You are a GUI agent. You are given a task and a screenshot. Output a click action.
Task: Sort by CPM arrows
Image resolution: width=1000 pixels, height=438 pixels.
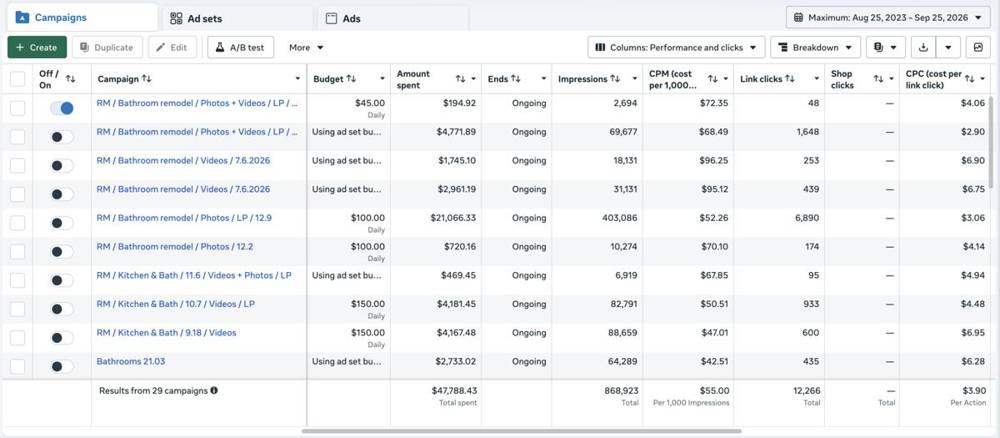[713, 78]
